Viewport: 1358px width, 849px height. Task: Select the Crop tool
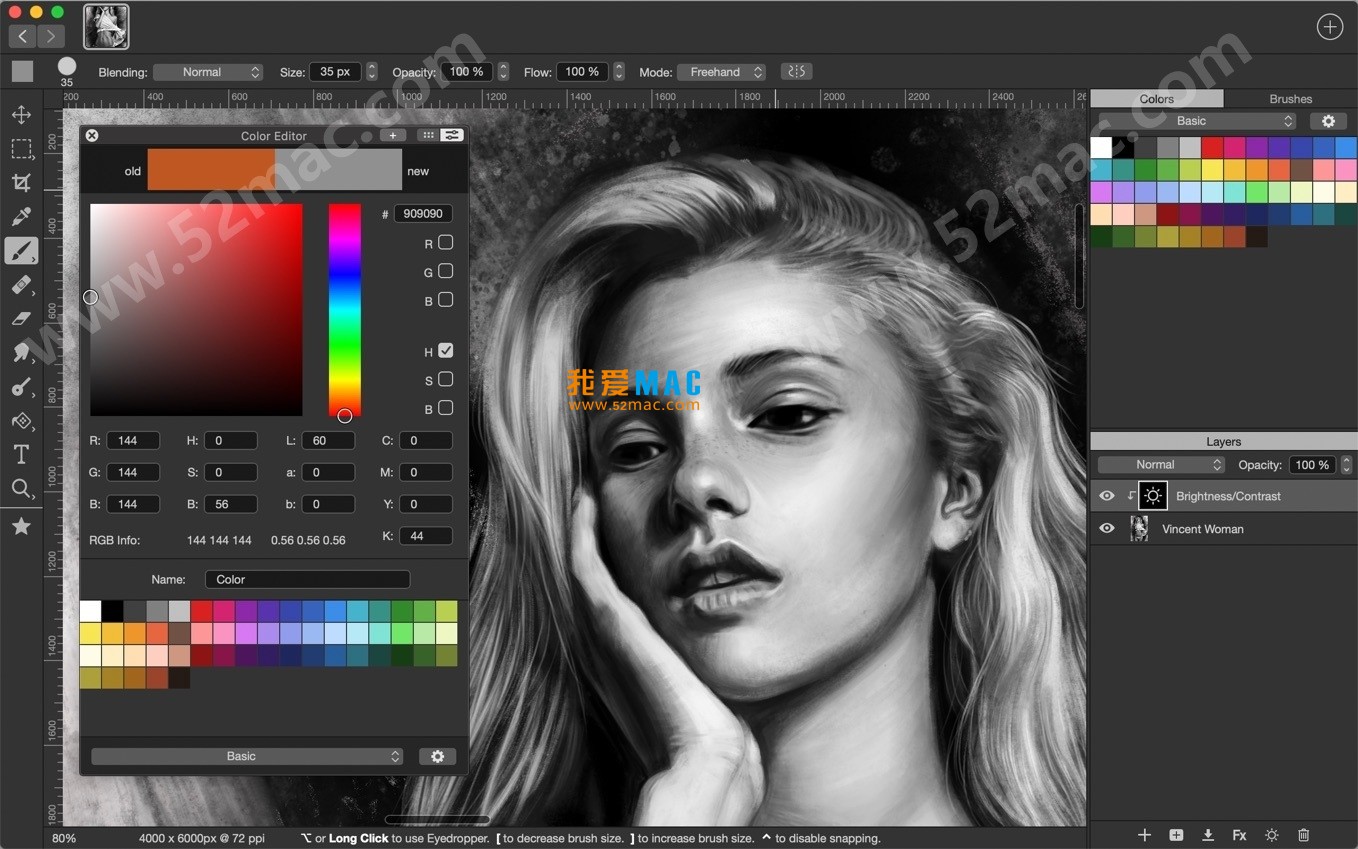(x=21, y=183)
